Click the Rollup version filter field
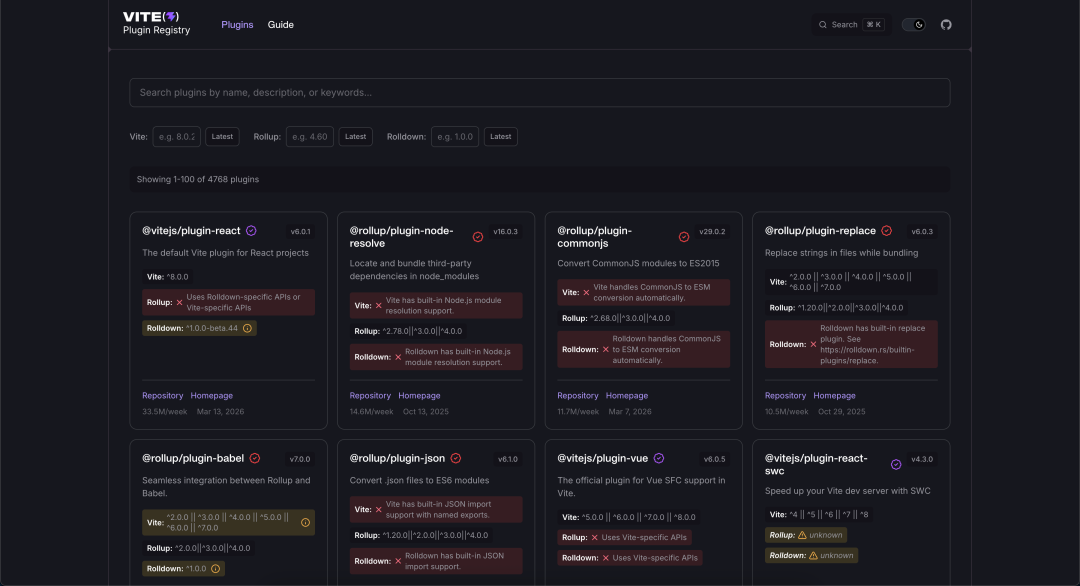Image resolution: width=1080 pixels, height=586 pixels. tap(310, 136)
